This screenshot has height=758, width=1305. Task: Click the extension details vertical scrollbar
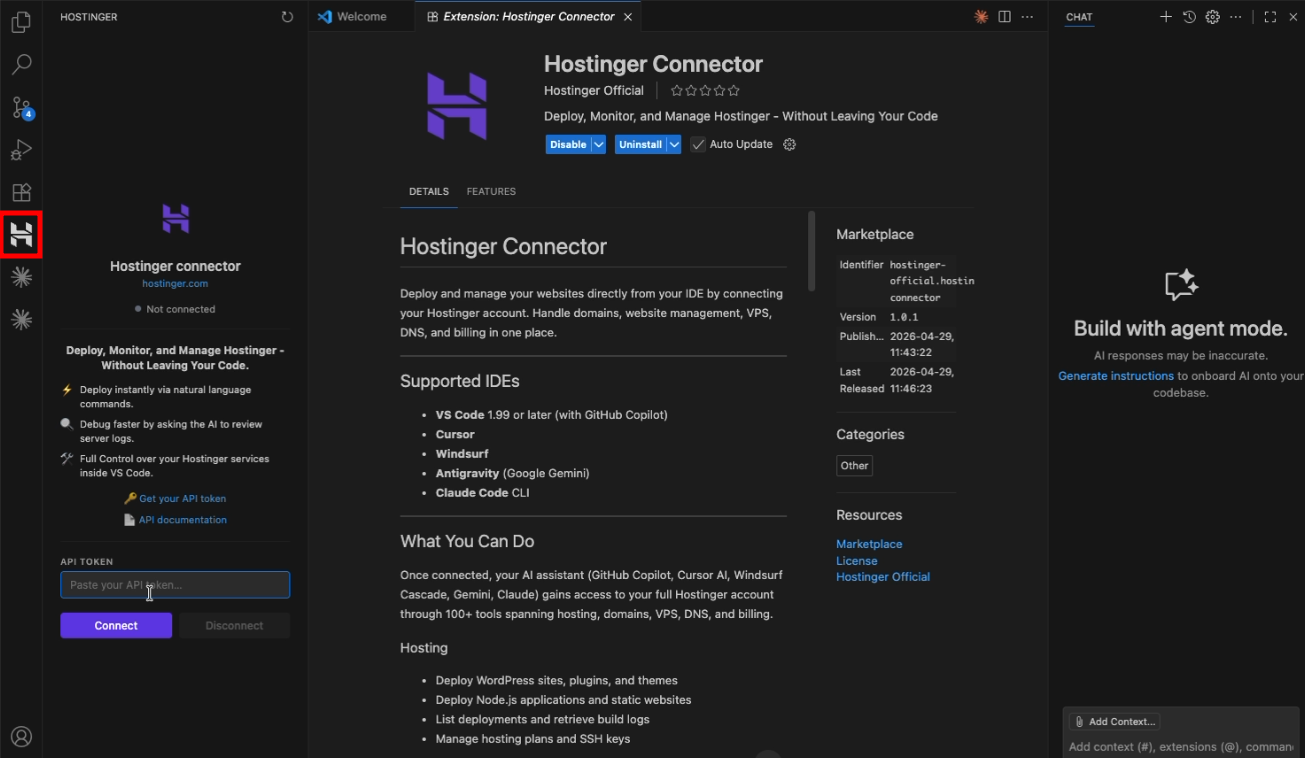pyautogui.click(x=811, y=251)
